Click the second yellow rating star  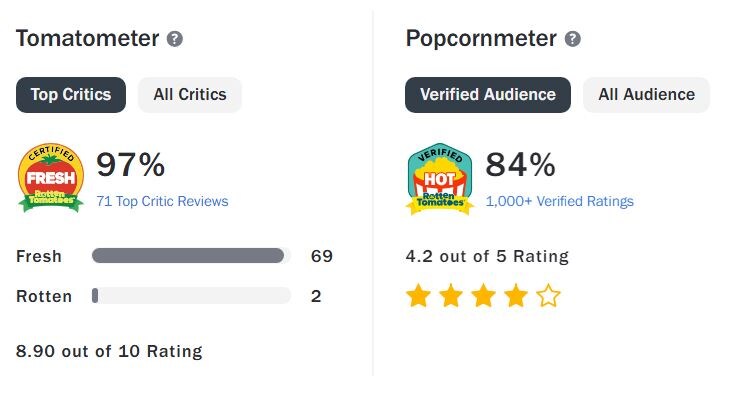coord(450,296)
